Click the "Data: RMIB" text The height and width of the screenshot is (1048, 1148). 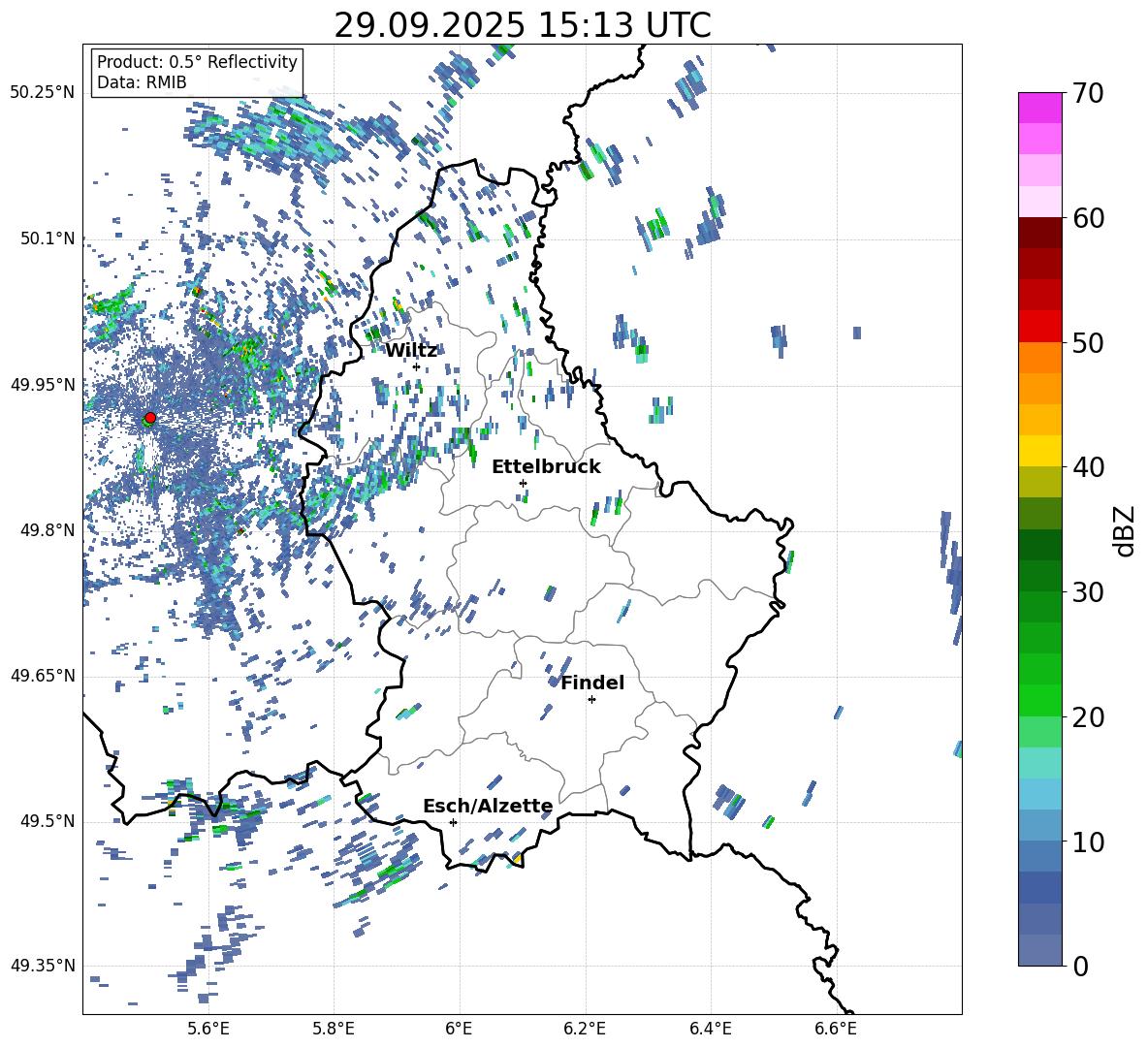[x=142, y=82]
